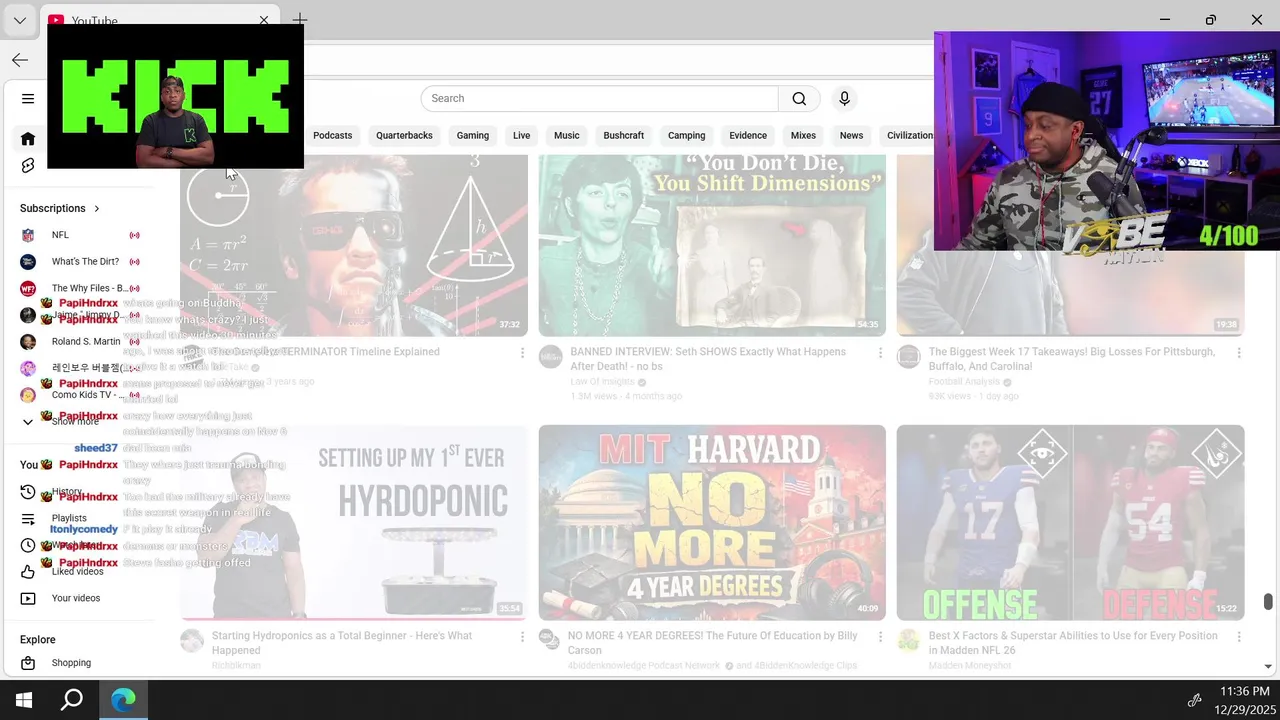
Task: Open options for NO MORE 4 YEAR DEGREES video
Action: tap(880, 637)
